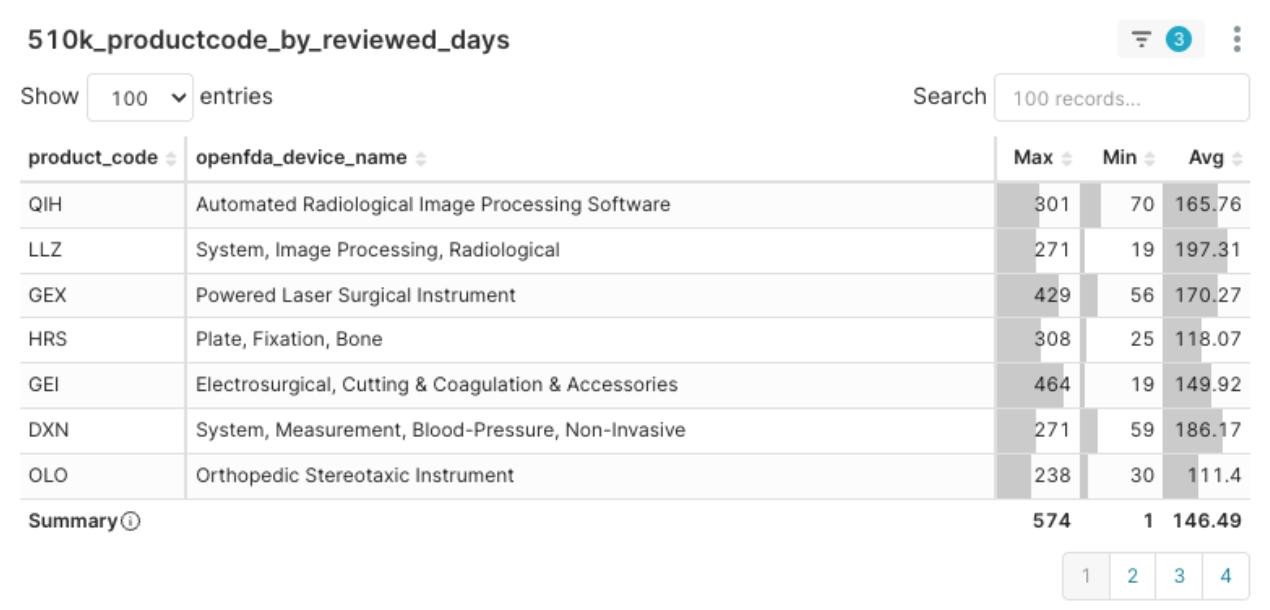Click the LLZ Avg value 197.31 bar

tap(1206, 250)
